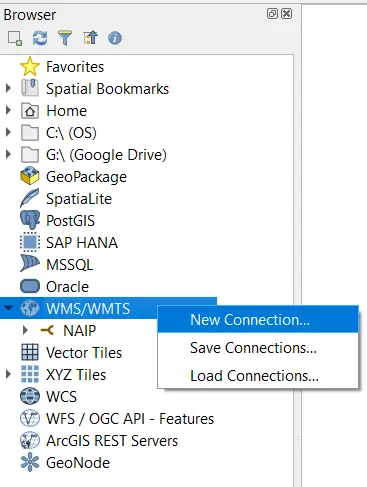Click the NAIP connection icon
This screenshot has height=487, width=367.
pos(47,330)
